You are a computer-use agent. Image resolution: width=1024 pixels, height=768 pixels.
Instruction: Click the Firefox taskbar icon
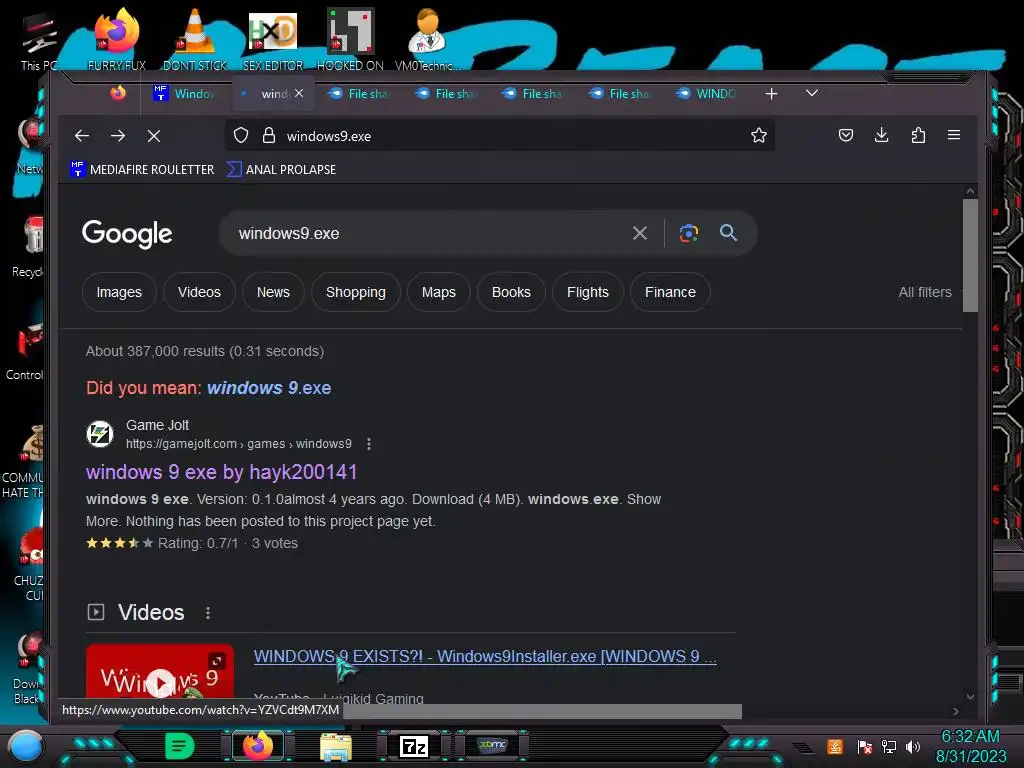click(258, 746)
